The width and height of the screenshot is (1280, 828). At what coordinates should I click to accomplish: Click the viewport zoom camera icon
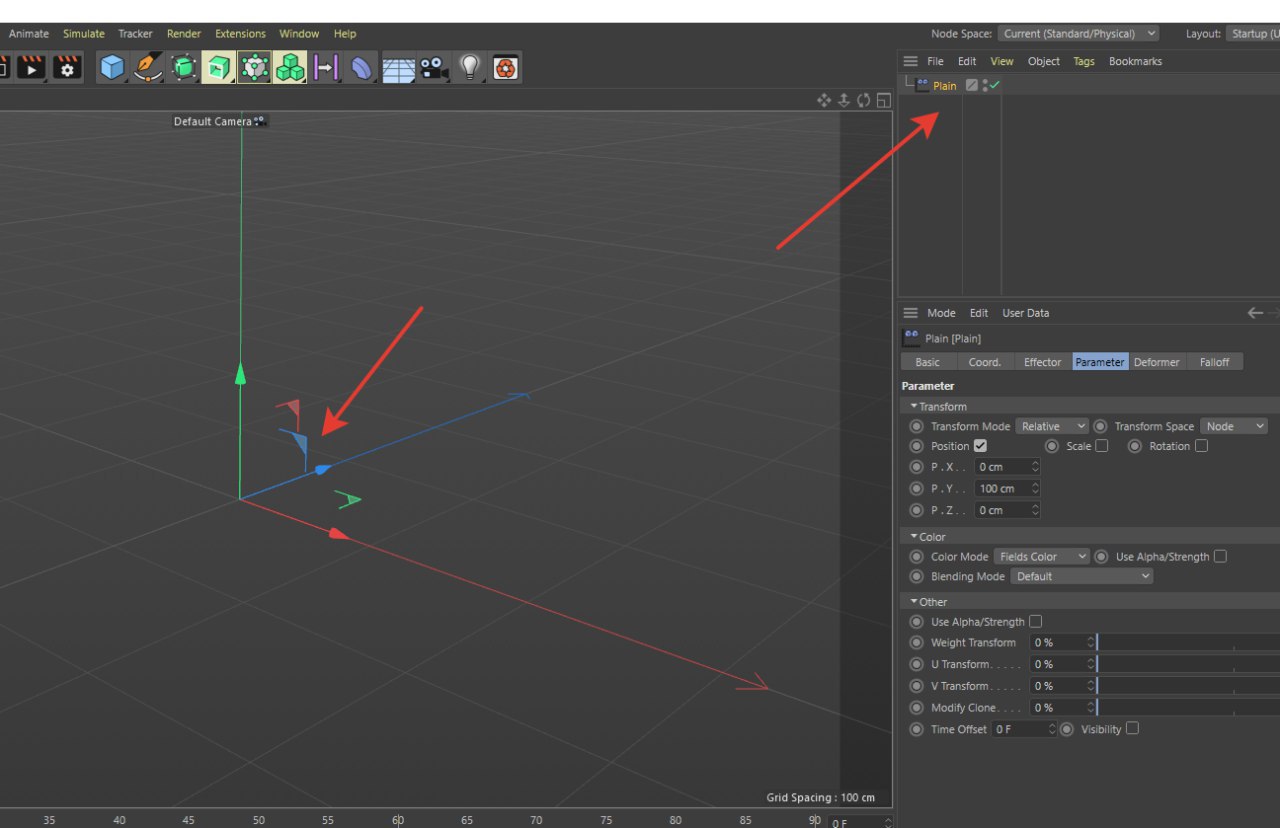click(844, 100)
